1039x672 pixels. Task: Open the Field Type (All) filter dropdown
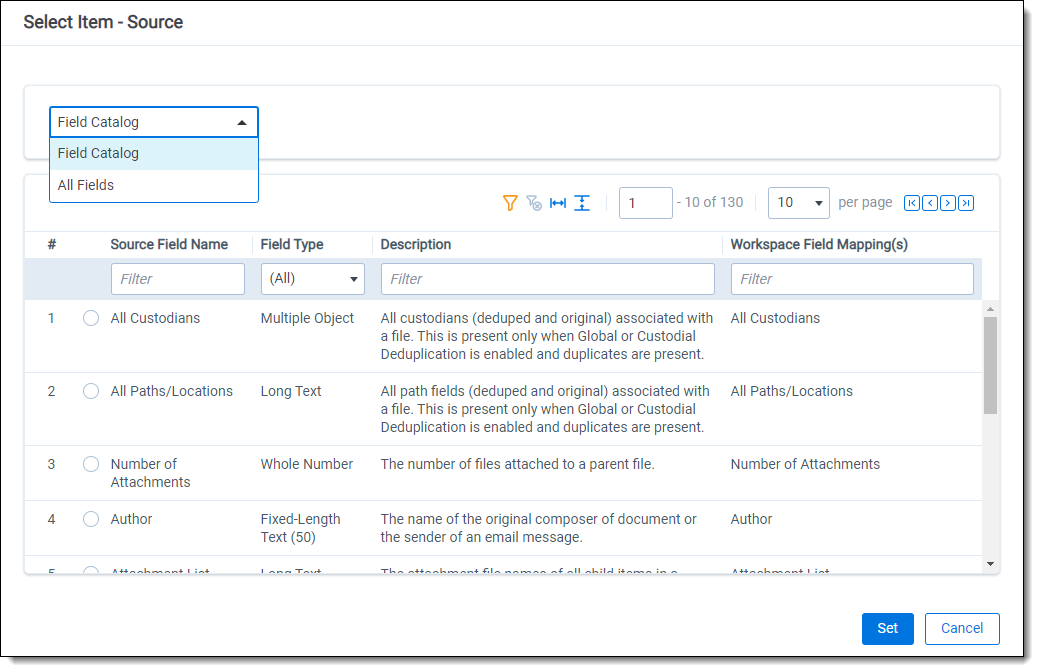point(312,279)
